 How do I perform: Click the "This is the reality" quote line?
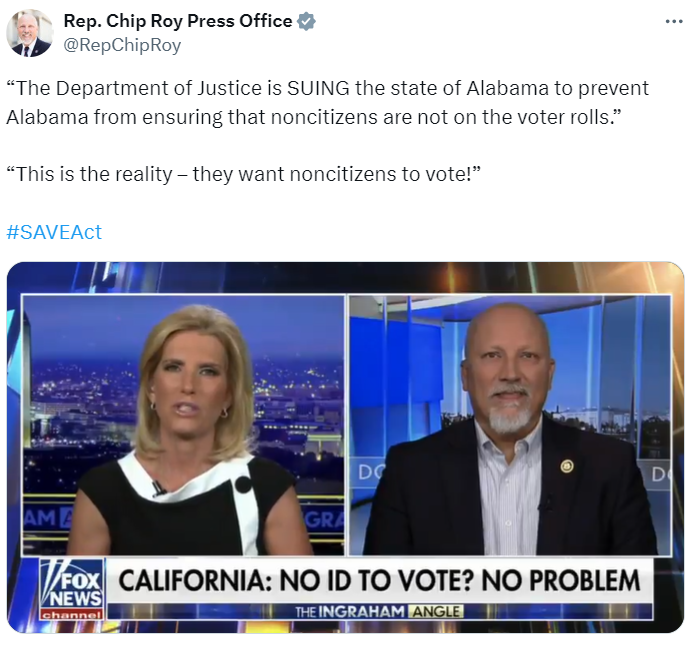pyautogui.click(x=244, y=174)
